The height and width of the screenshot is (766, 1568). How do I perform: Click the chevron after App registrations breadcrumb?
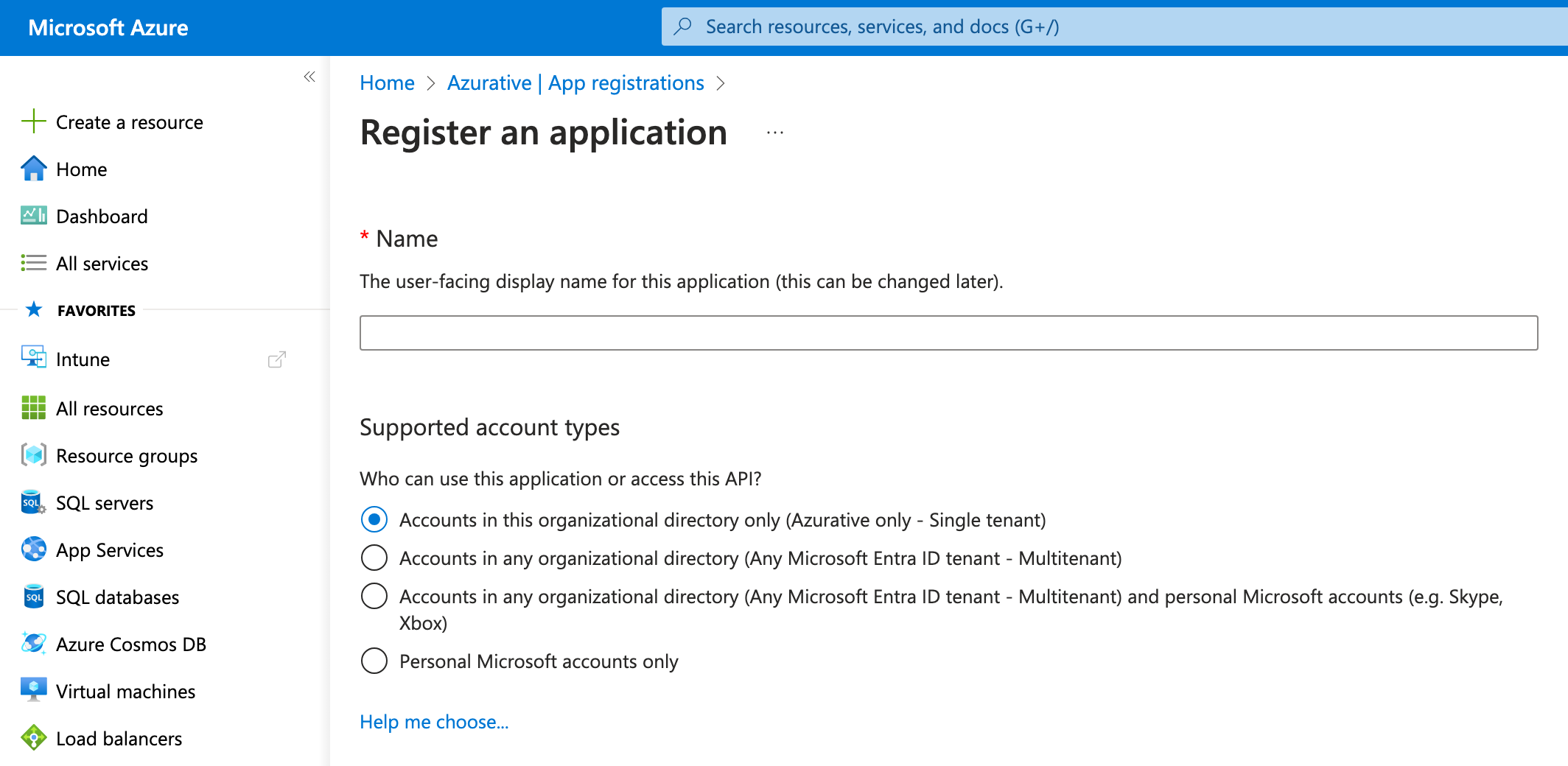[x=721, y=83]
